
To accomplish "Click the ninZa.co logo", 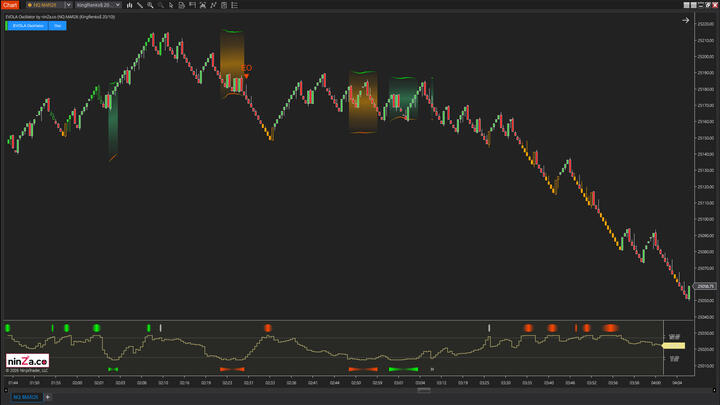I will click(x=27, y=362).
